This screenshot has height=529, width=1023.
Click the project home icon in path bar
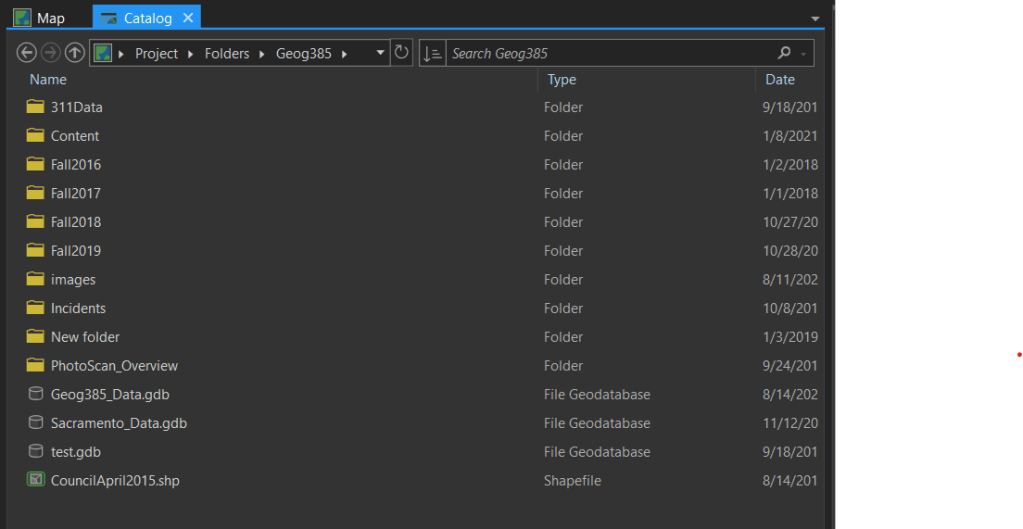pos(103,53)
